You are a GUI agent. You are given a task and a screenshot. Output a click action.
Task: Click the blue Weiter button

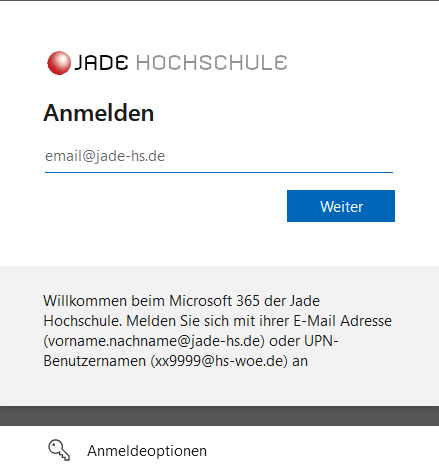[x=341, y=206]
